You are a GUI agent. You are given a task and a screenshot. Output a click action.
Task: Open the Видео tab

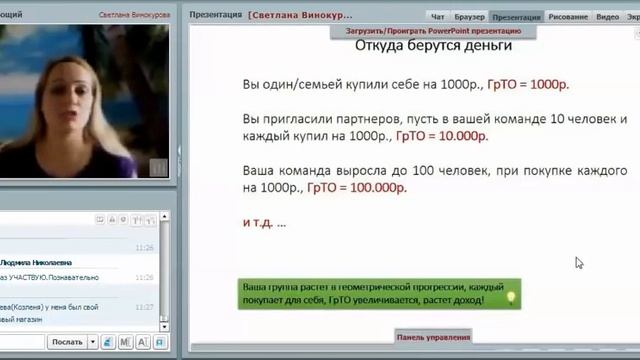tap(607, 17)
